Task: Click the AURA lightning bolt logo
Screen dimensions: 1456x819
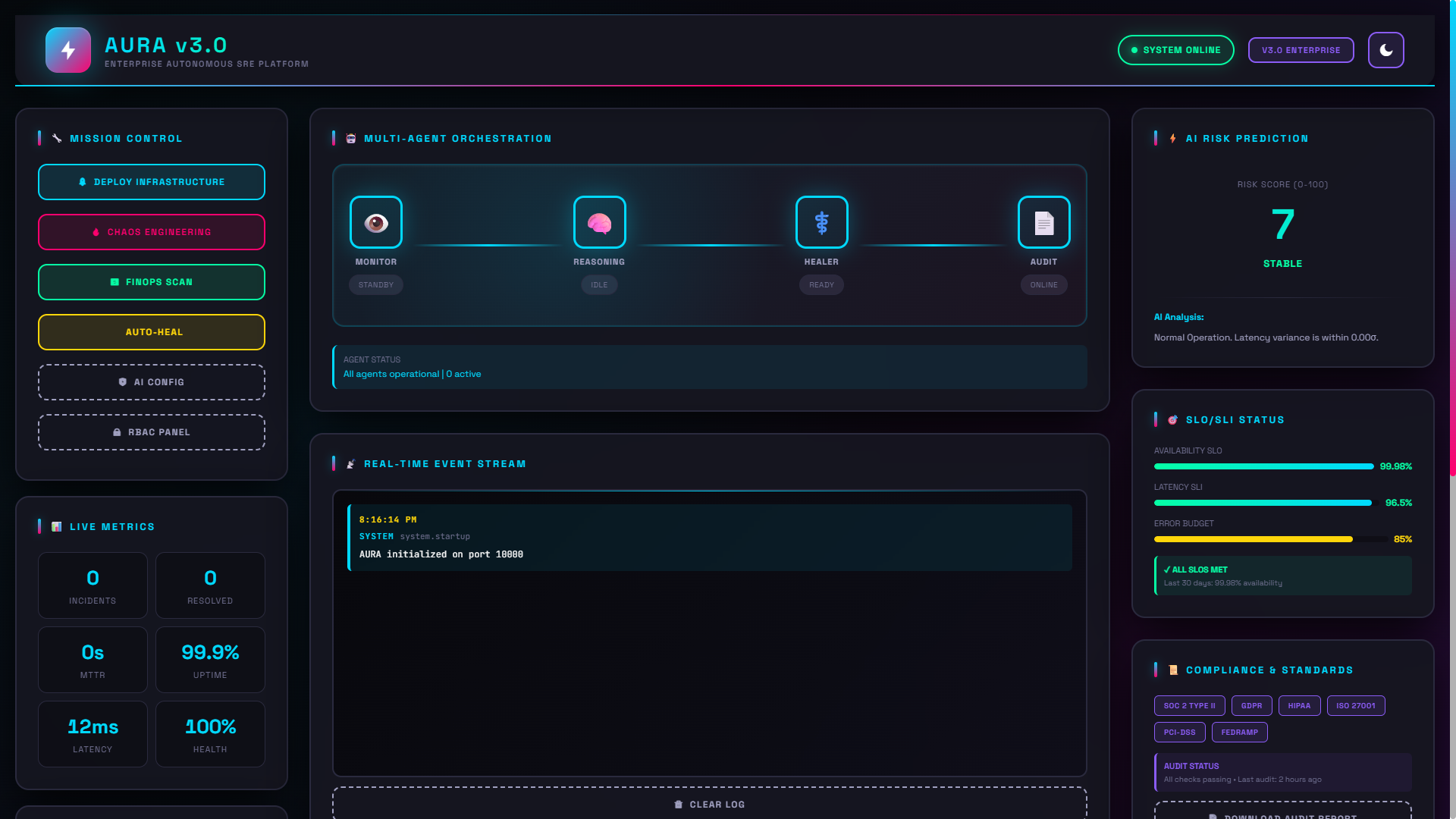Action: [68, 50]
